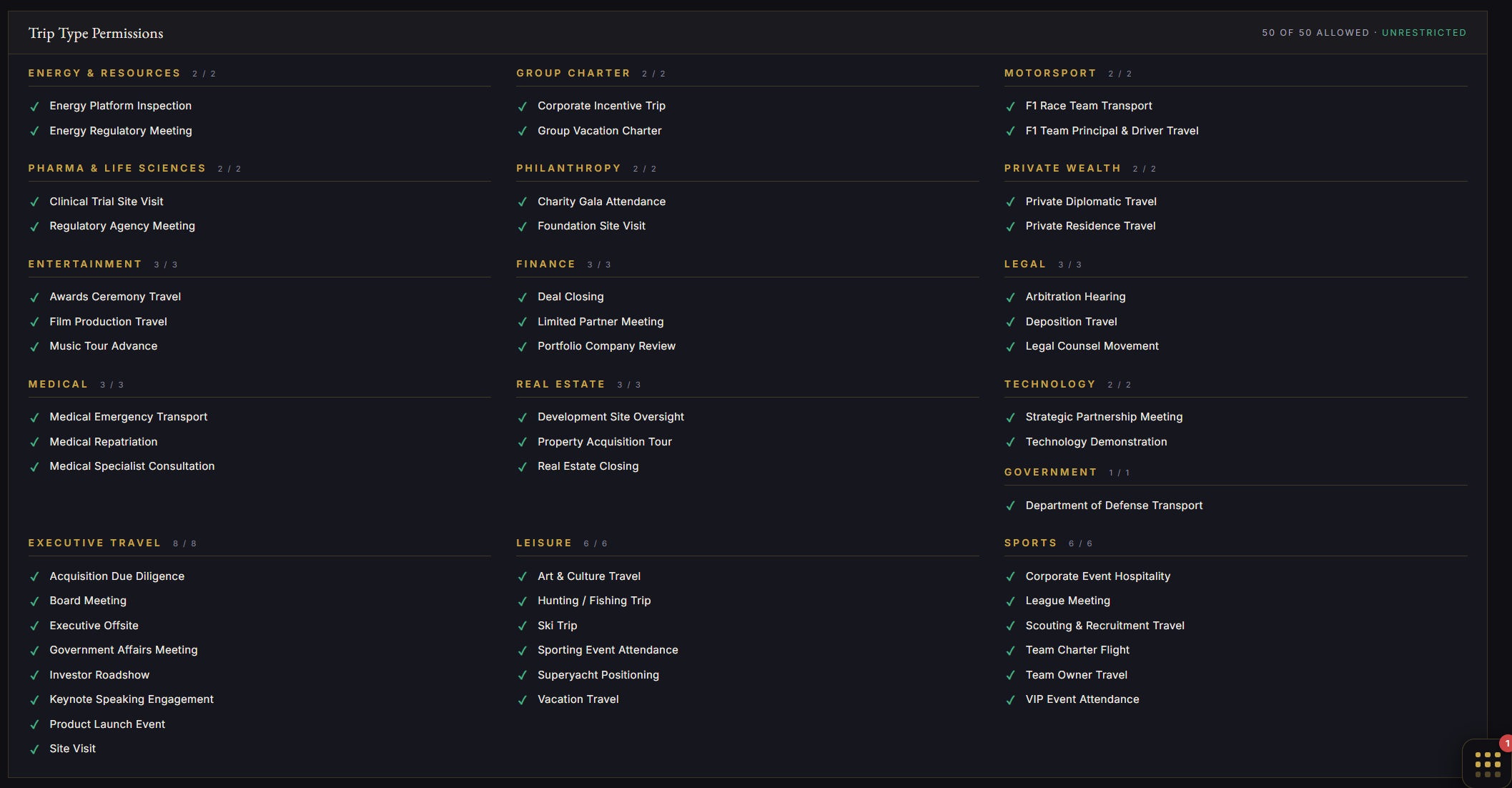Click the Unrestricted status label
The width and height of the screenshot is (1512, 788).
1423,33
